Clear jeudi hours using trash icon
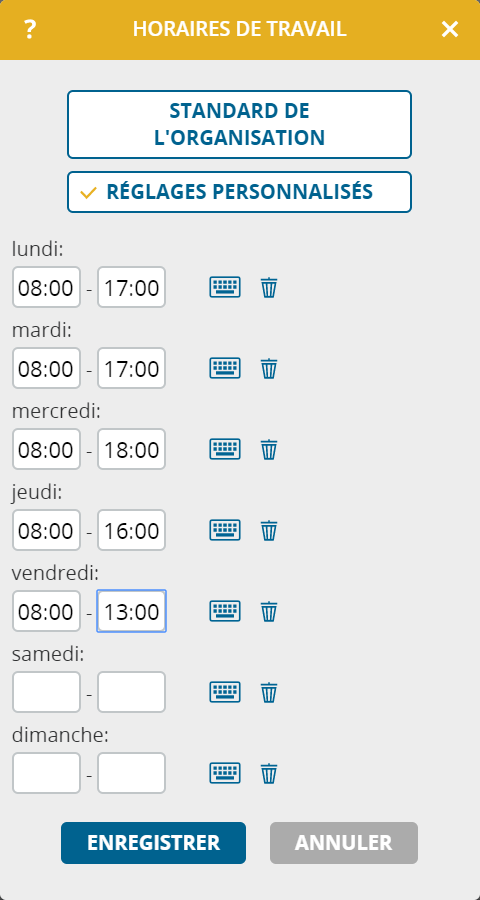This screenshot has width=480, height=900. (269, 530)
